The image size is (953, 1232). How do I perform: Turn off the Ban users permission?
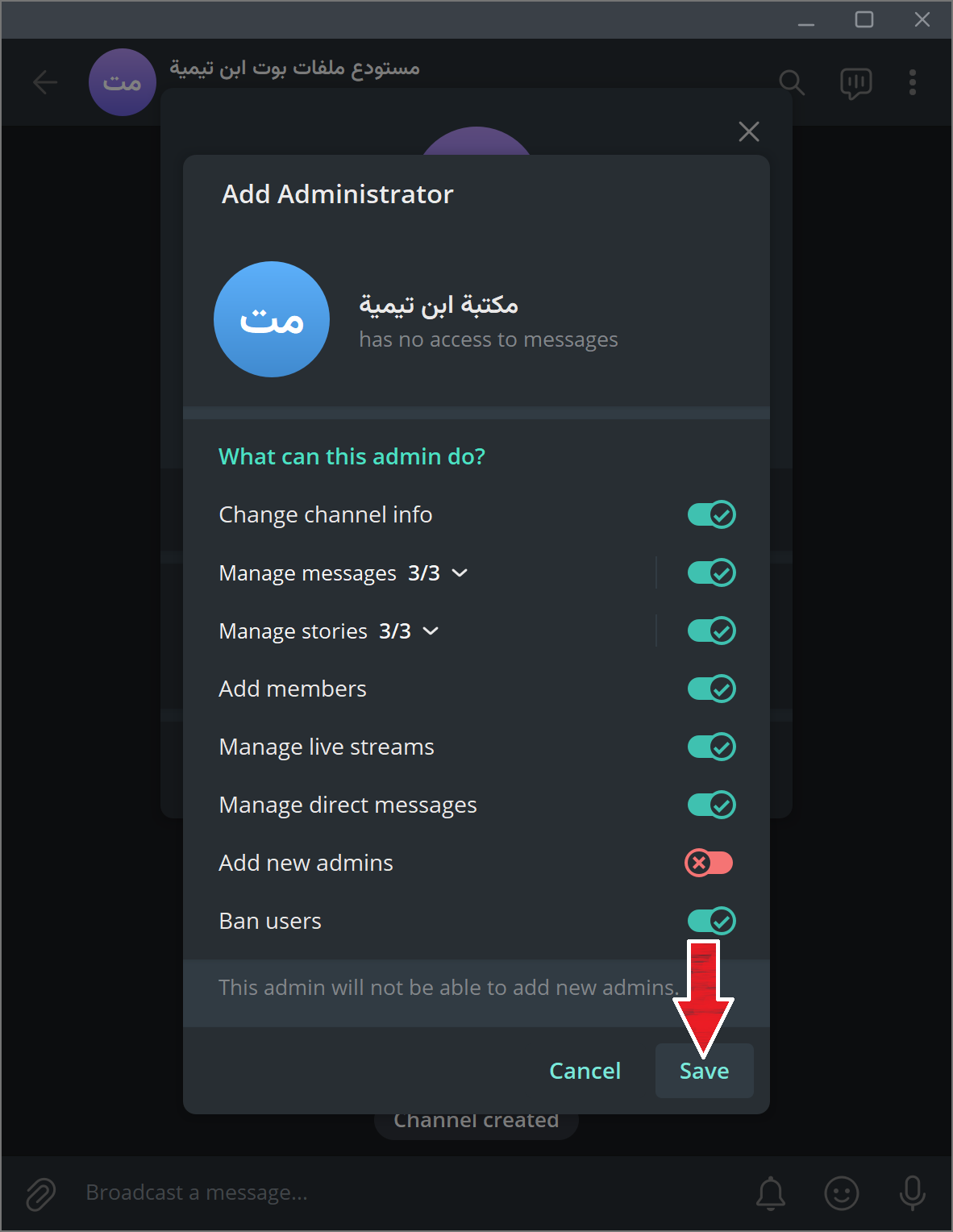pyautogui.click(x=710, y=921)
